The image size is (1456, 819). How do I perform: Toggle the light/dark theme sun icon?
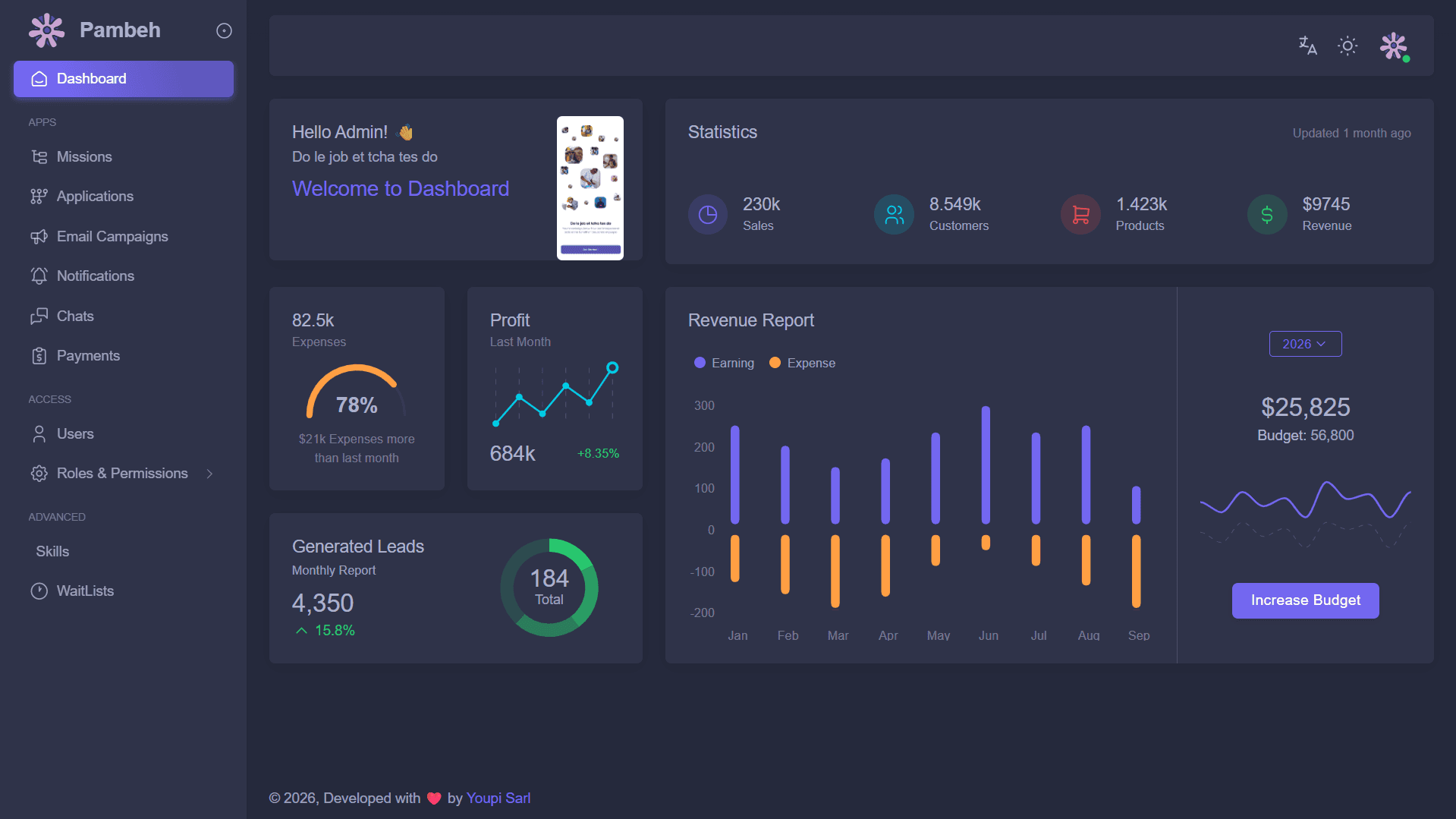coord(1348,46)
